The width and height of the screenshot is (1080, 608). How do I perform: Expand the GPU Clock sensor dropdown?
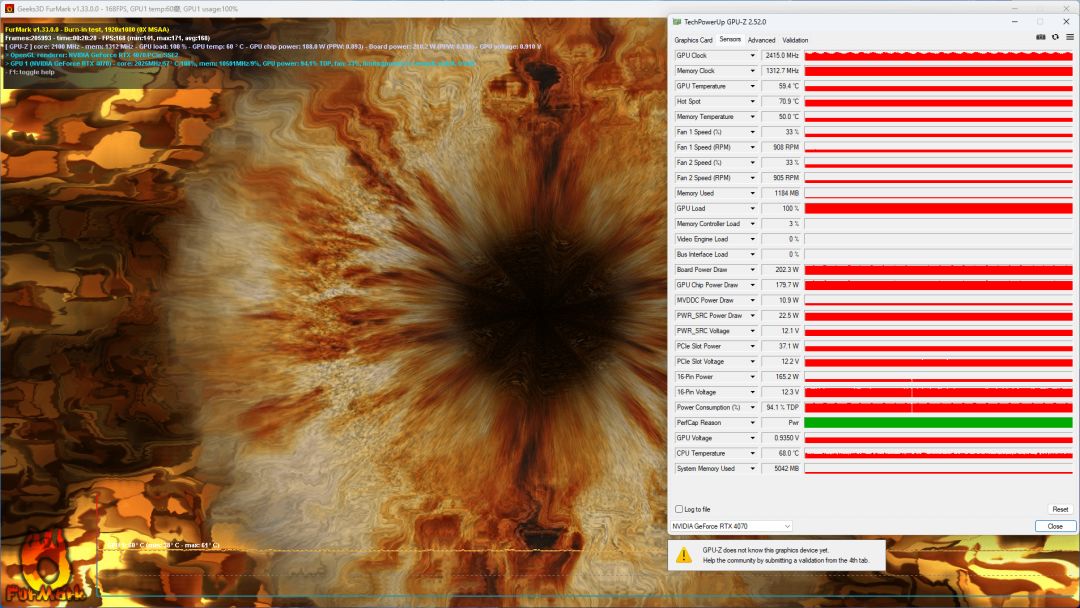click(752, 56)
